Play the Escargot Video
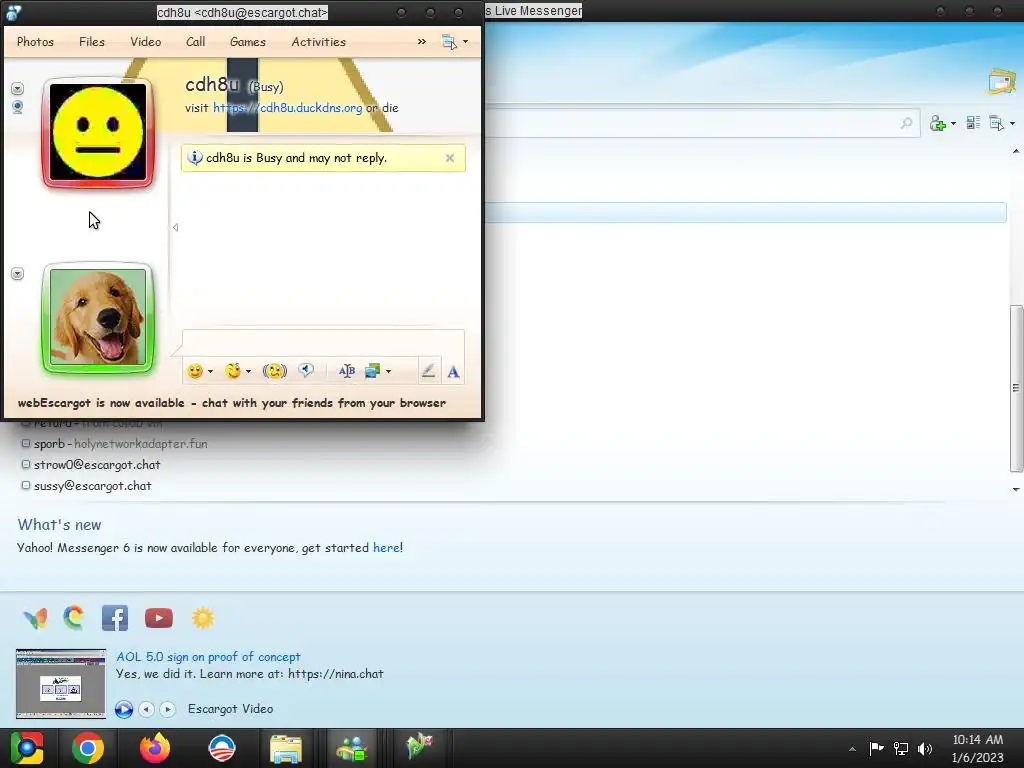The height and width of the screenshot is (768, 1024). 123,709
